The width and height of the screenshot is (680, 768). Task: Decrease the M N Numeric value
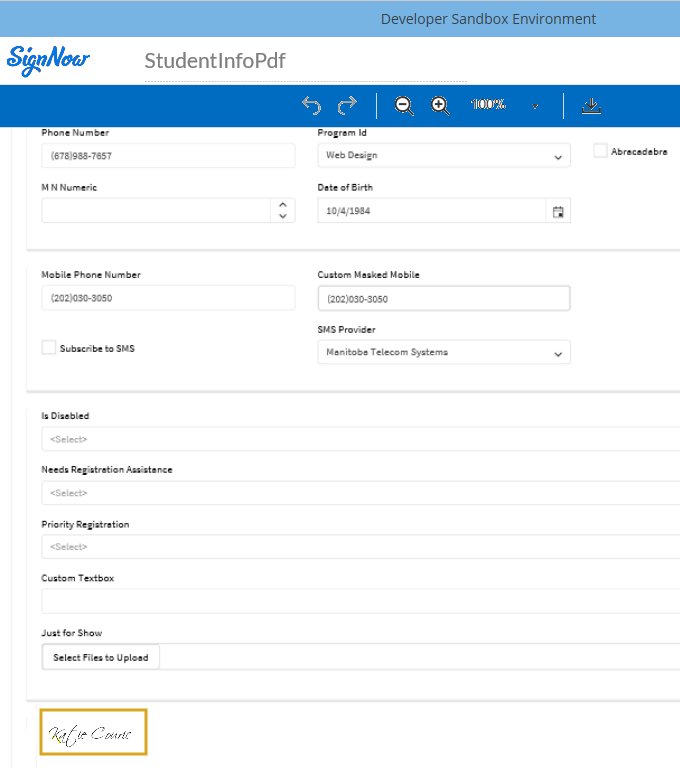point(283,216)
